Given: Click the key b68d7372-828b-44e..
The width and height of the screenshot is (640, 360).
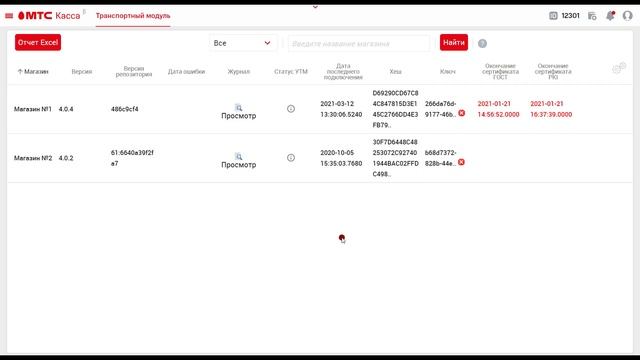Looking at the screenshot, I should (x=440, y=158).
